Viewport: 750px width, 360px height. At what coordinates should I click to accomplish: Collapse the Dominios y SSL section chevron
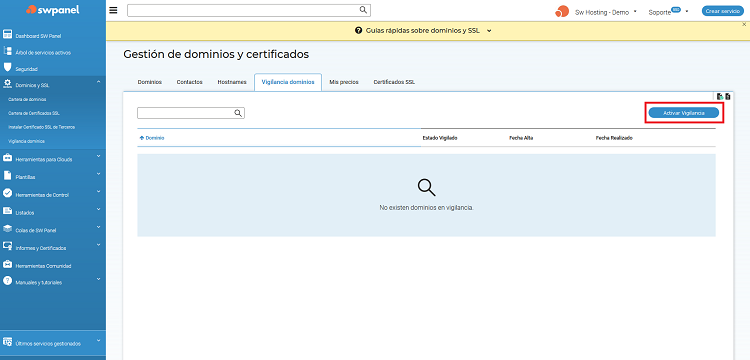(99, 82)
